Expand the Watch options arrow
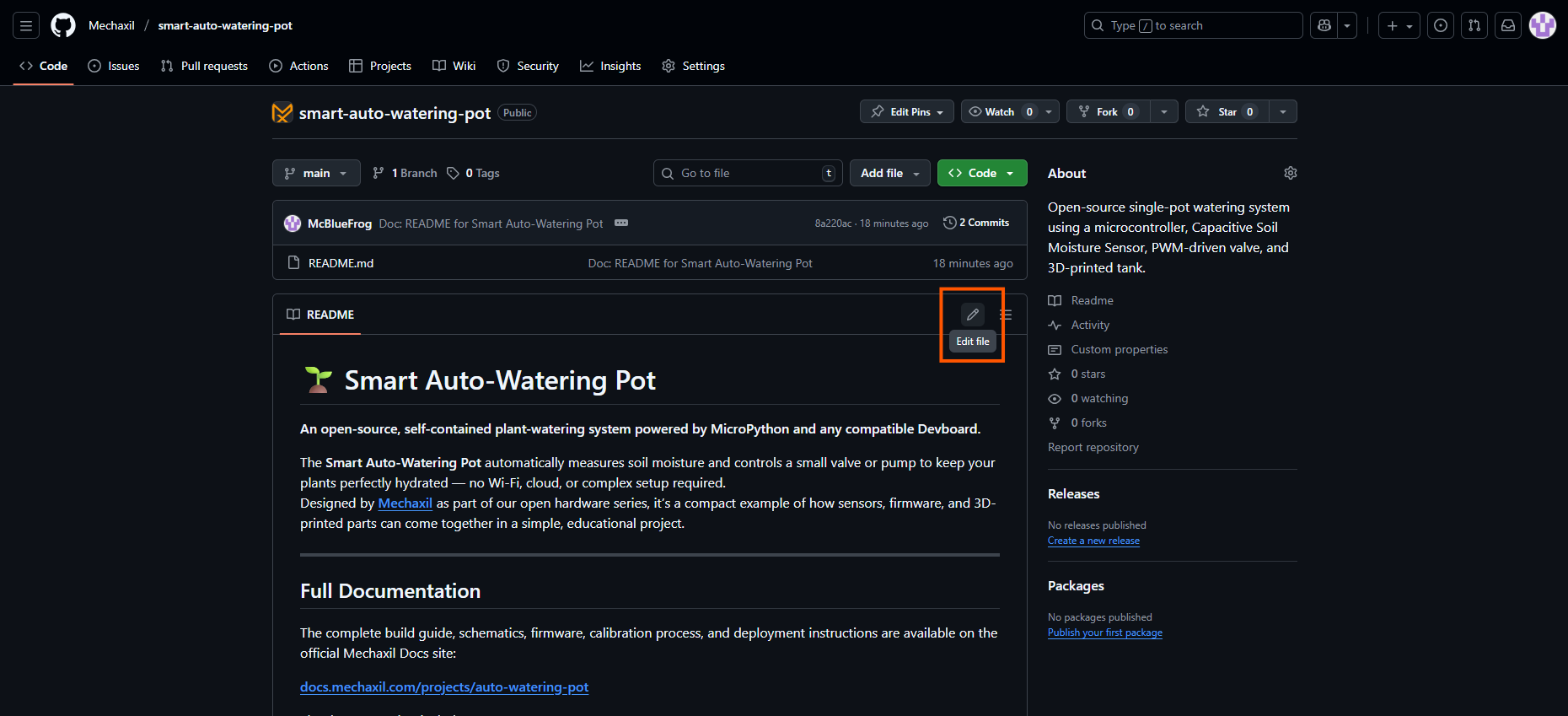 click(x=1049, y=111)
